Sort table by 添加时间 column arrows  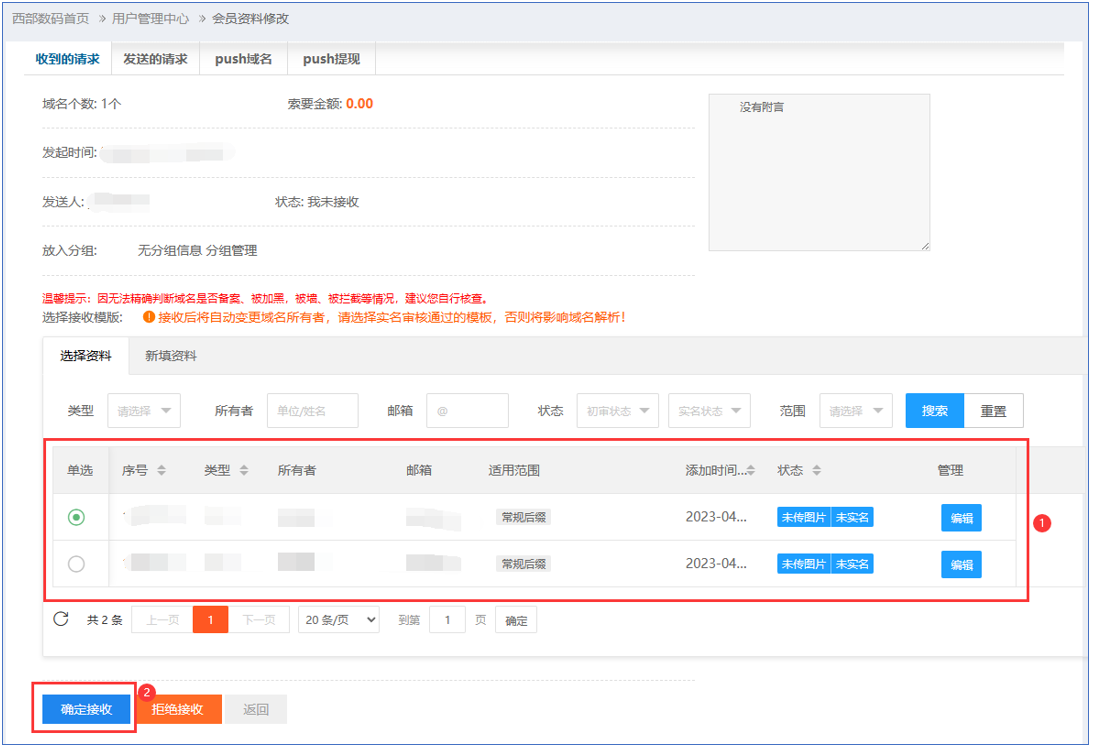[751, 470]
